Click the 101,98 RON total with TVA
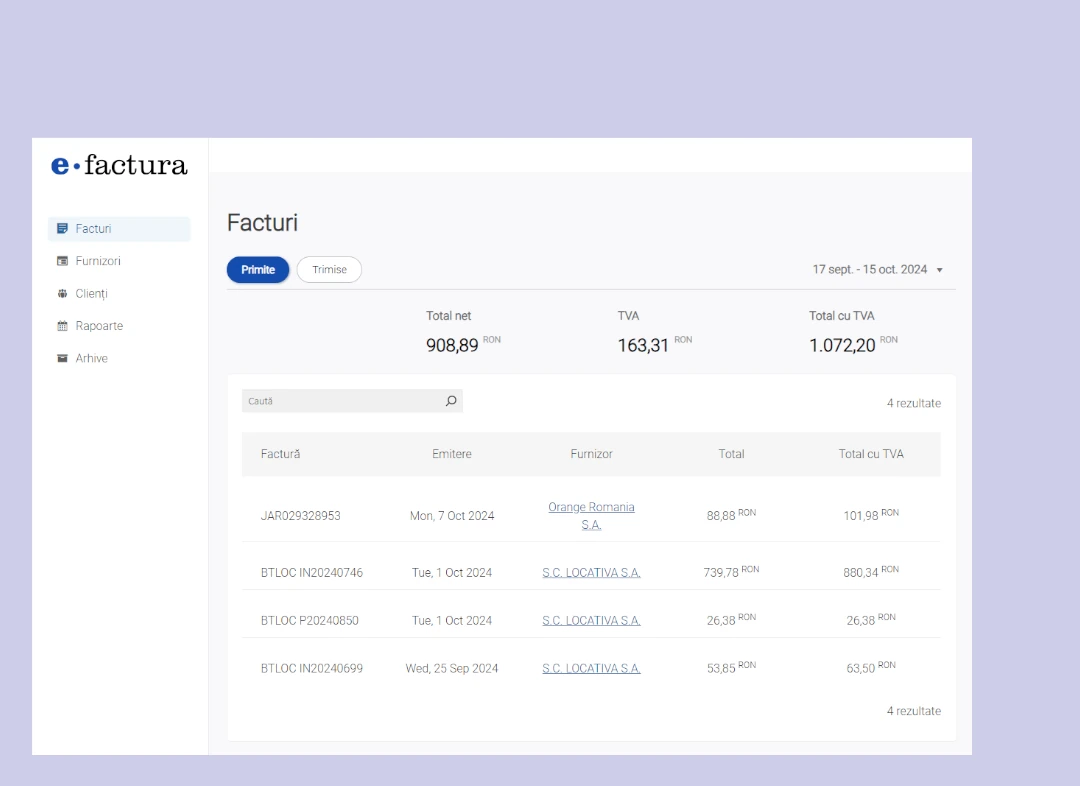This screenshot has height=786, width=1080. pyautogui.click(x=871, y=515)
